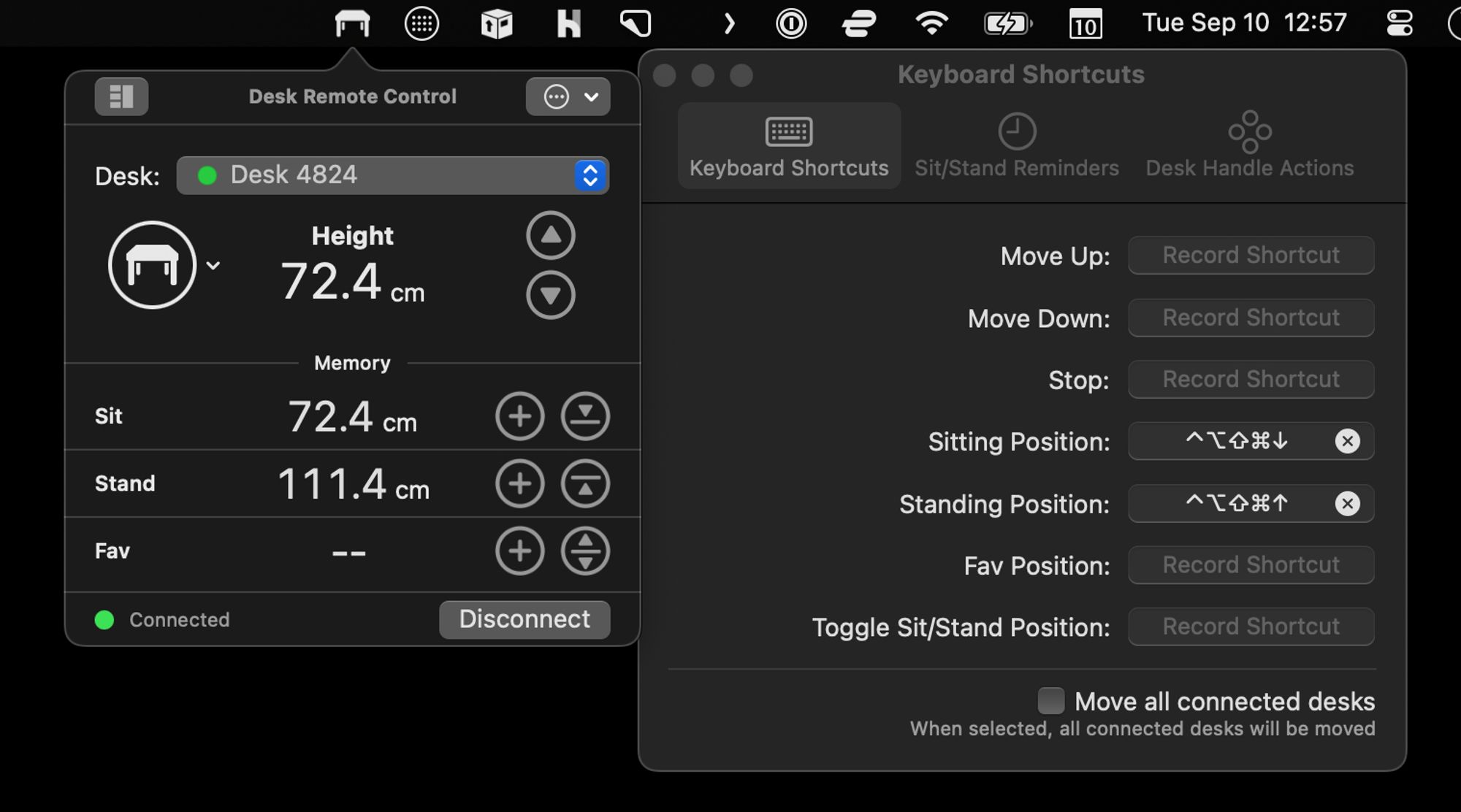
Task: Click the Move Down arrow icon
Action: 550,294
